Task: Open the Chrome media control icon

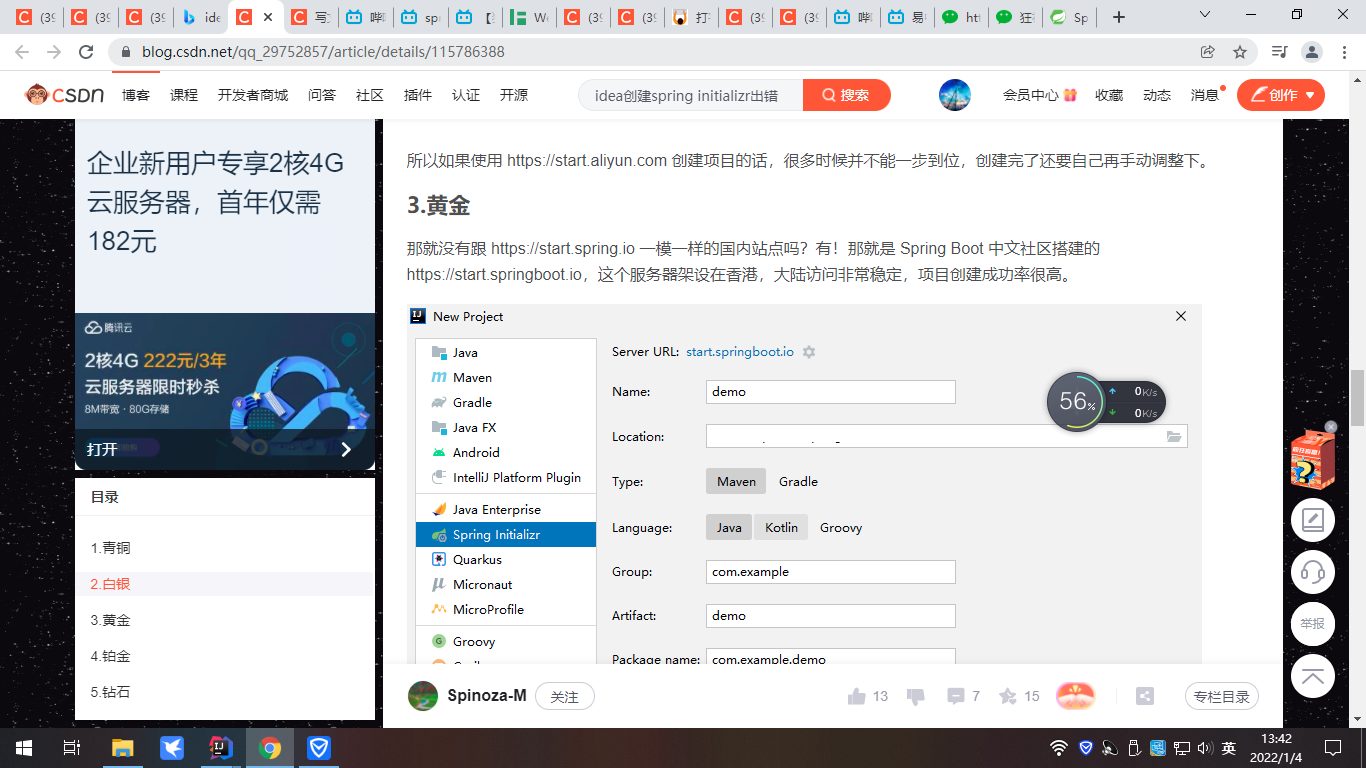Action: point(1279,52)
